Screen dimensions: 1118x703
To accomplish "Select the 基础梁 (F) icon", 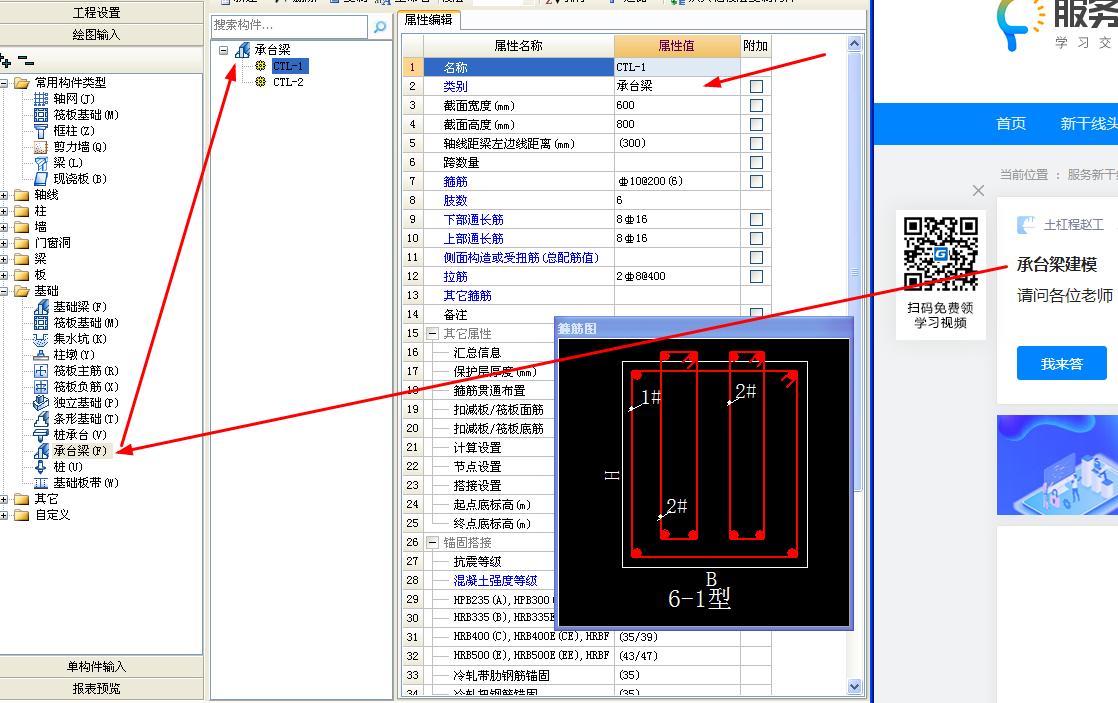I will [41, 307].
